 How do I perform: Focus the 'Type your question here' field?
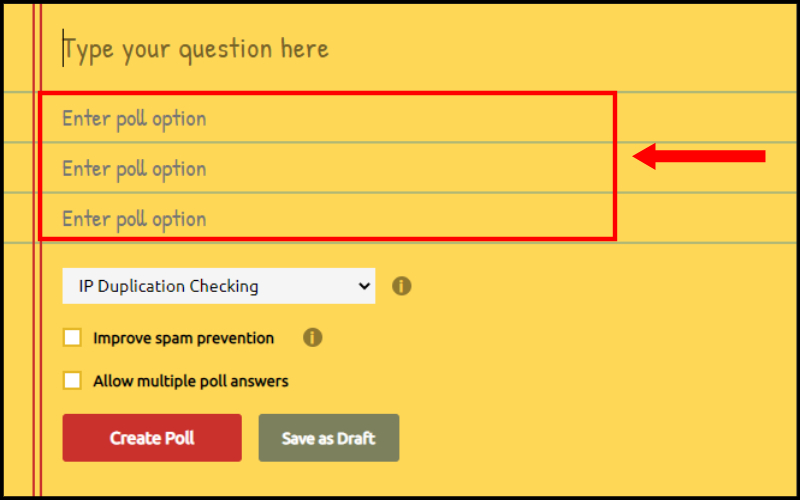point(327,49)
